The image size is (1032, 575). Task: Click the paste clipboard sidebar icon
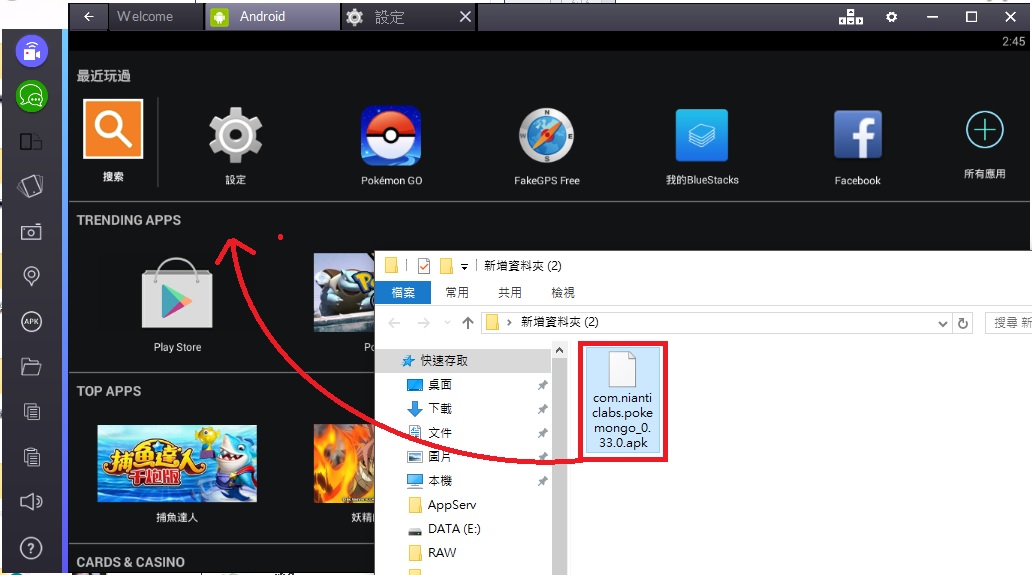[x=32, y=457]
